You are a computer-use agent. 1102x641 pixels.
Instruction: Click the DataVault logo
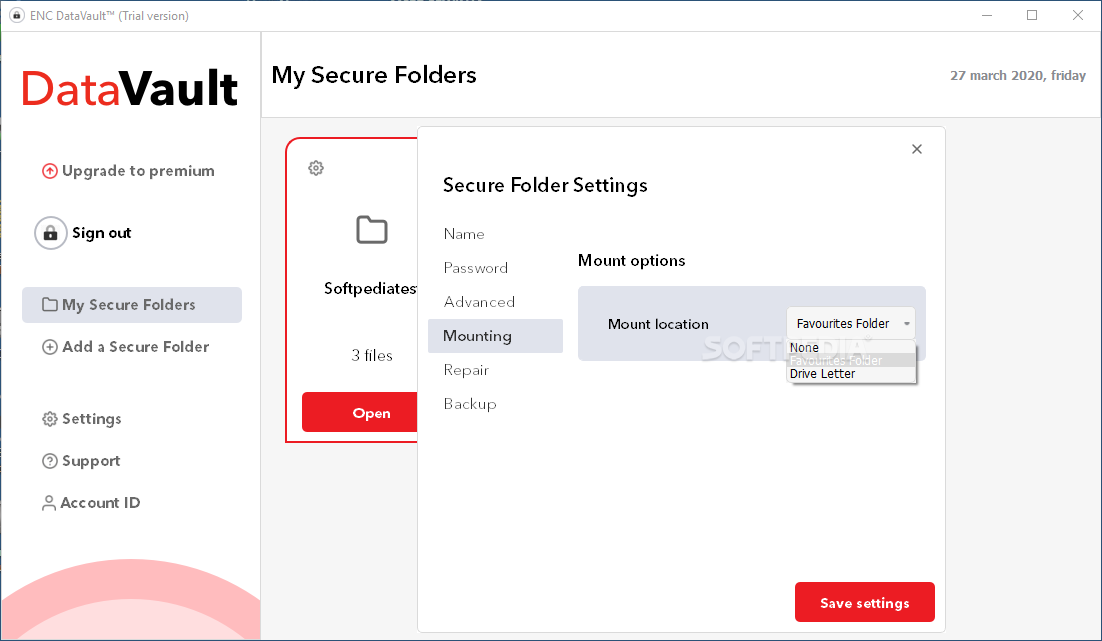point(130,89)
